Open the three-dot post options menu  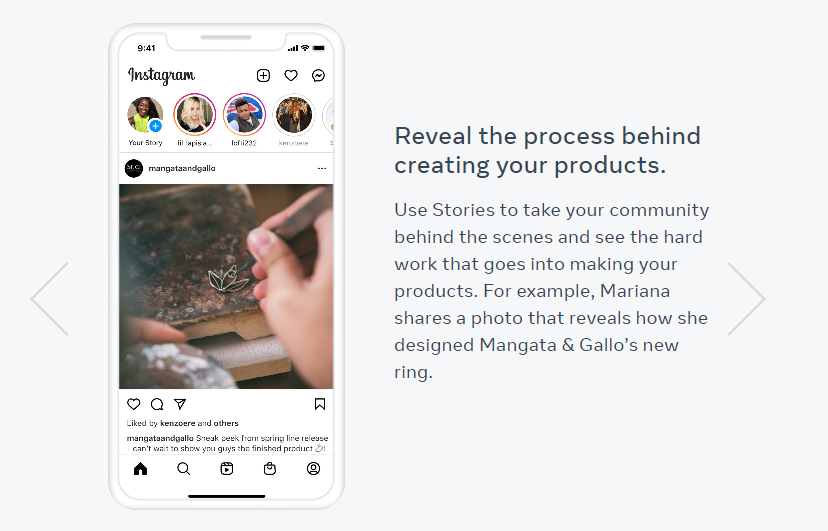pyautogui.click(x=322, y=168)
